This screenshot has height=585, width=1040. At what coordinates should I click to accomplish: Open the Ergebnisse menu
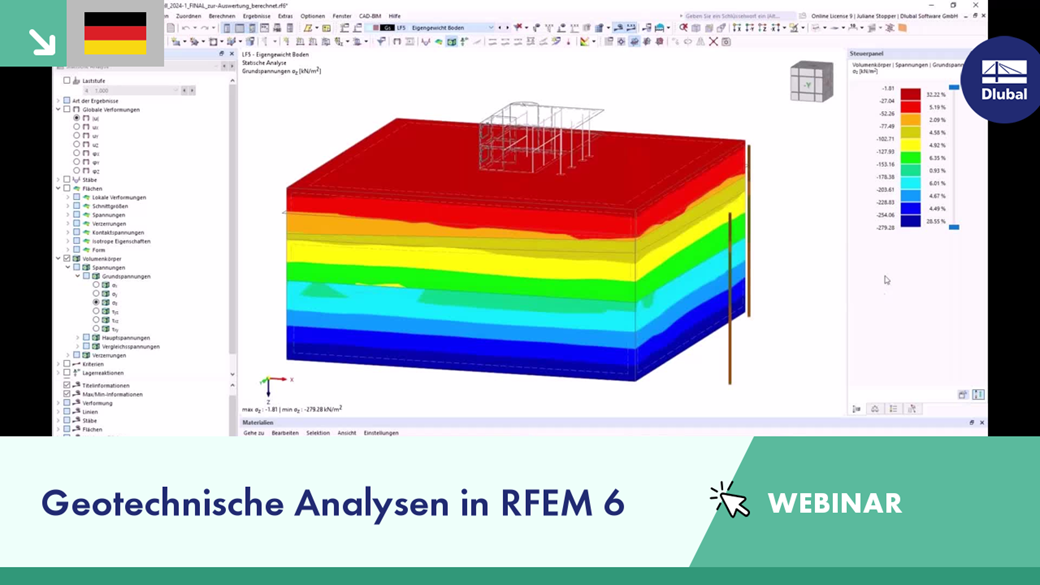[256, 16]
